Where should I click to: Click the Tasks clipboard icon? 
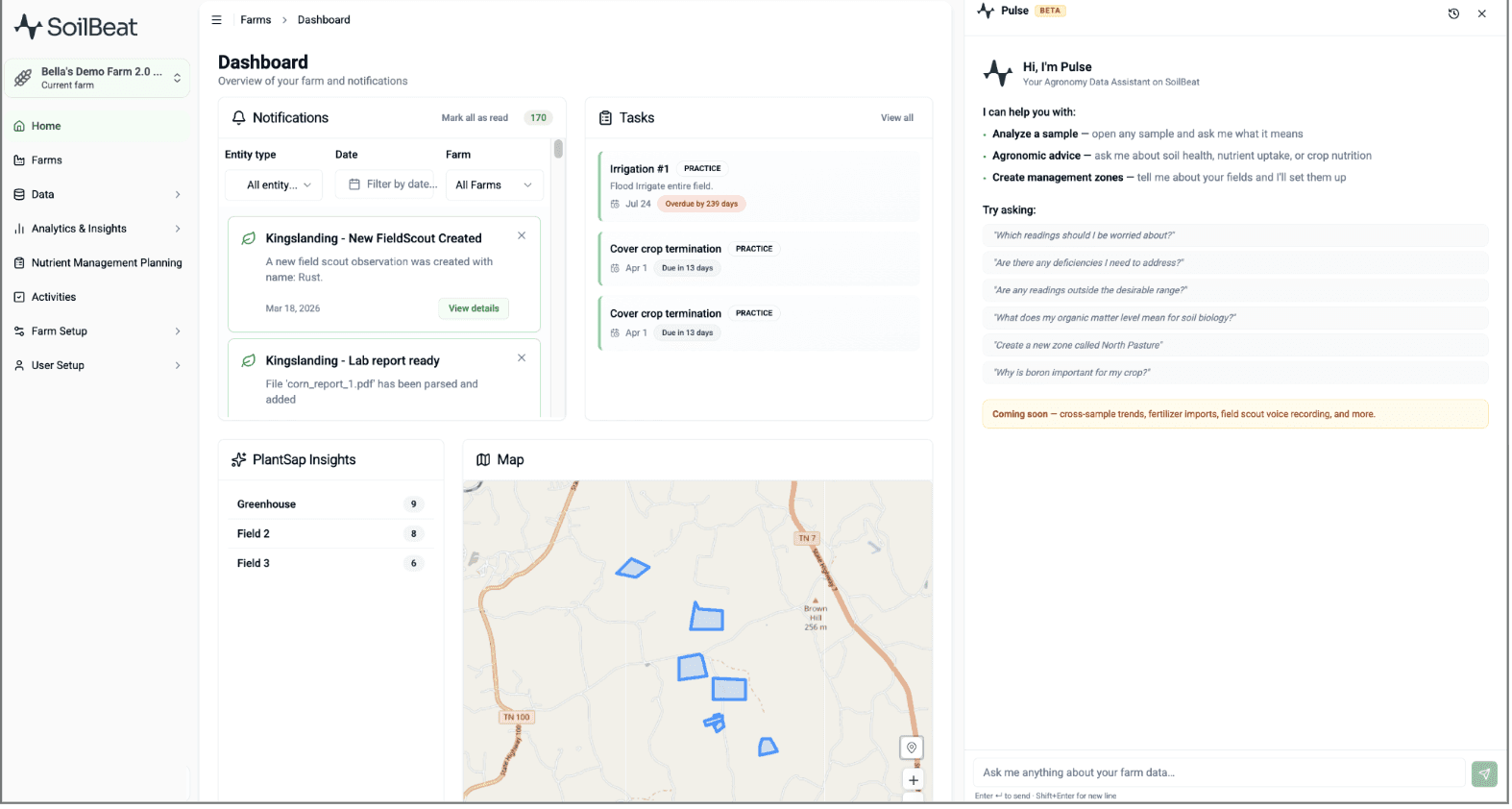[x=605, y=117]
